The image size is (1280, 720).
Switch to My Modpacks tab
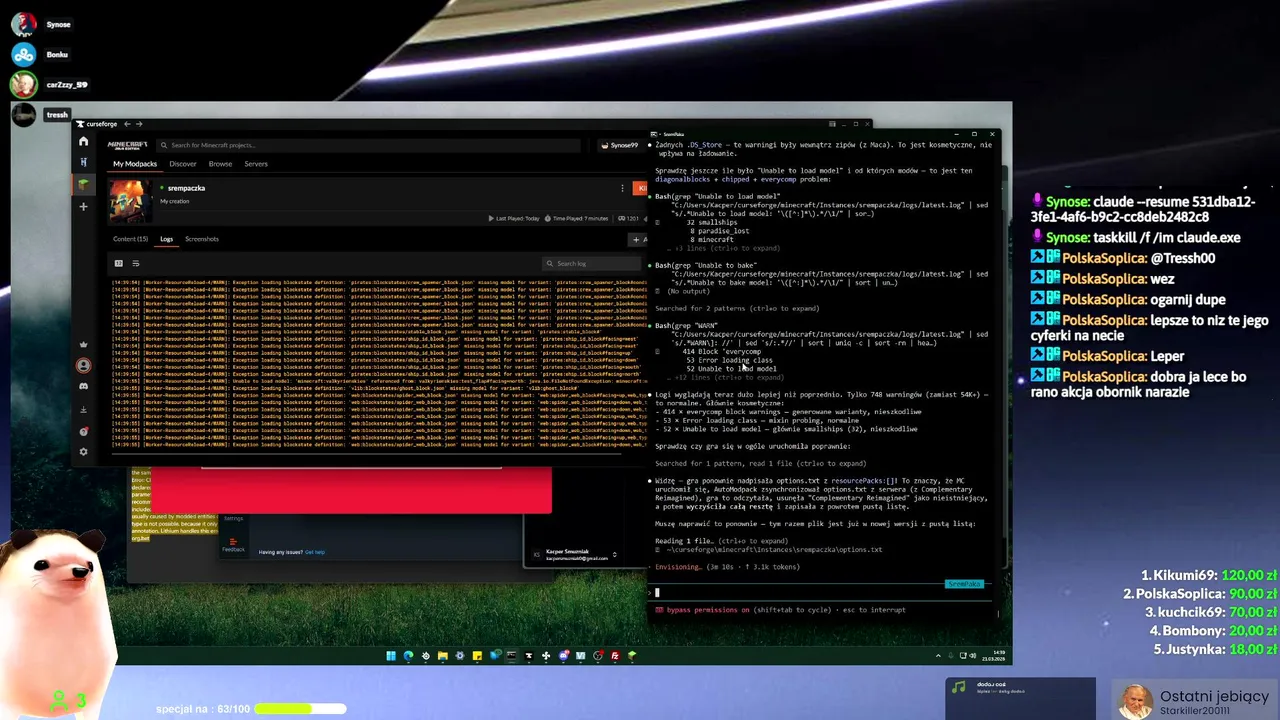coord(135,164)
